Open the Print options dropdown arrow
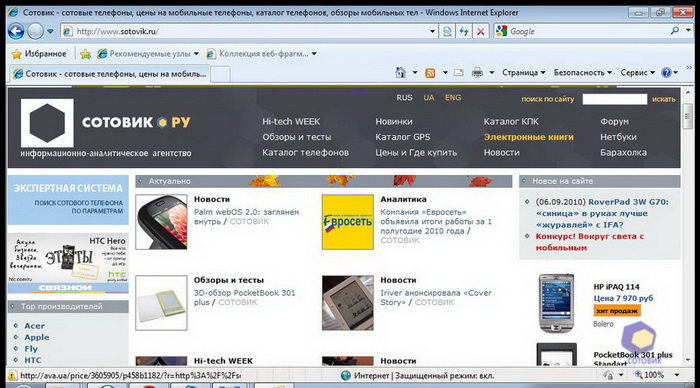Image resolution: width=700 pixels, height=388 pixels. [x=492, y=72]
